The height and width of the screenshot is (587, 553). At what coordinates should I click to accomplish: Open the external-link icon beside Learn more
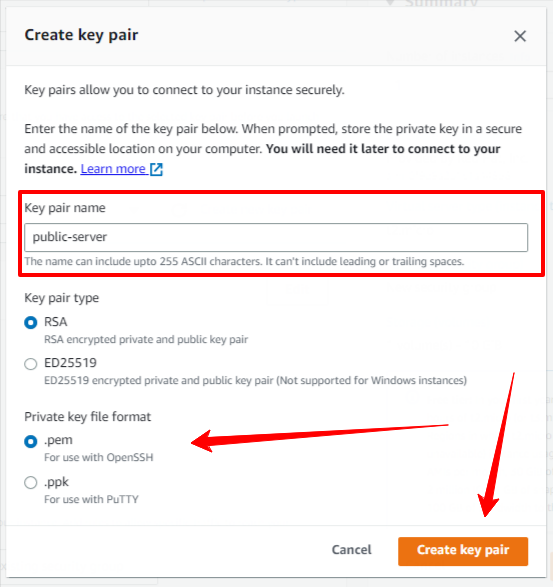(x=156, y=169)
